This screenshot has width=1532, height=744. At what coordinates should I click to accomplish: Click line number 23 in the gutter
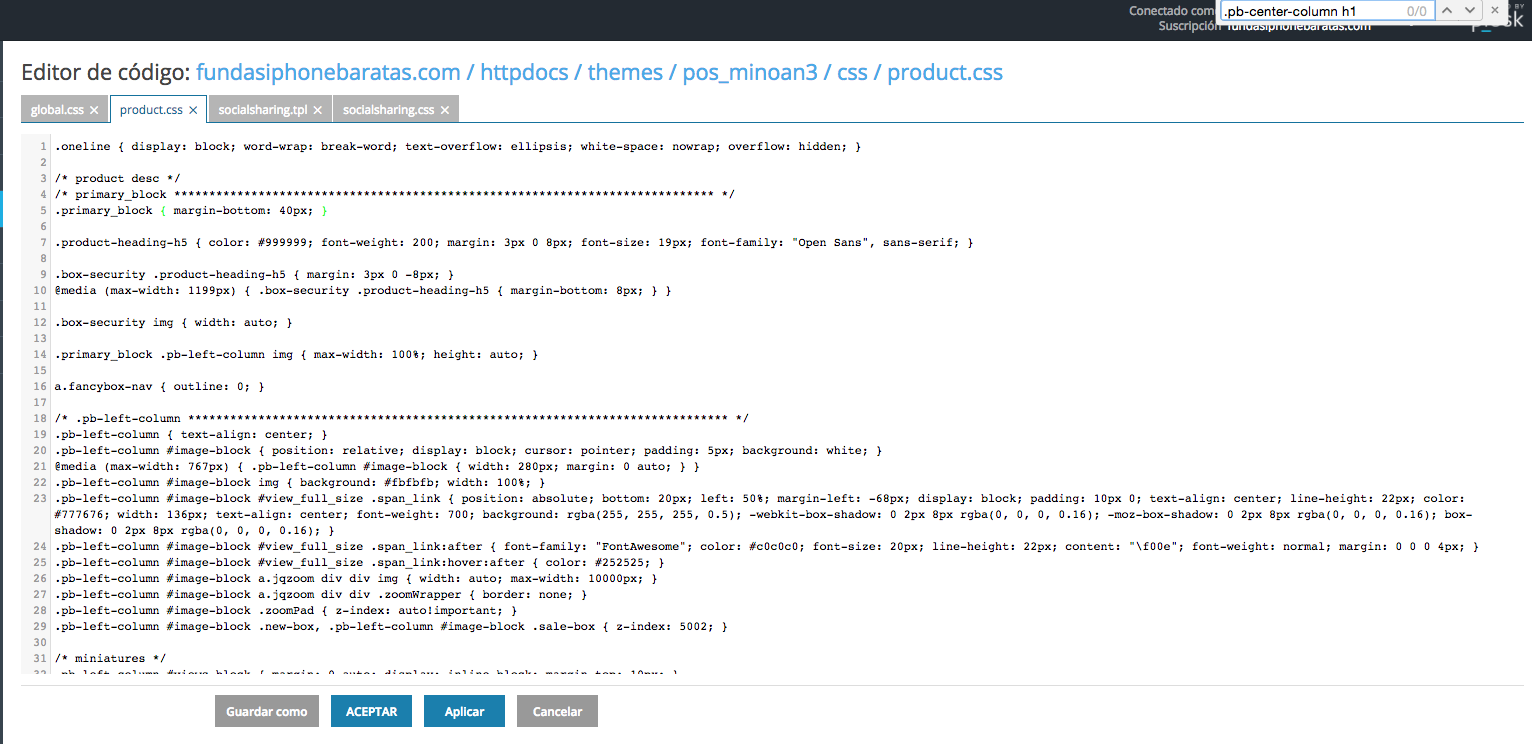click(x=40, y=498)
